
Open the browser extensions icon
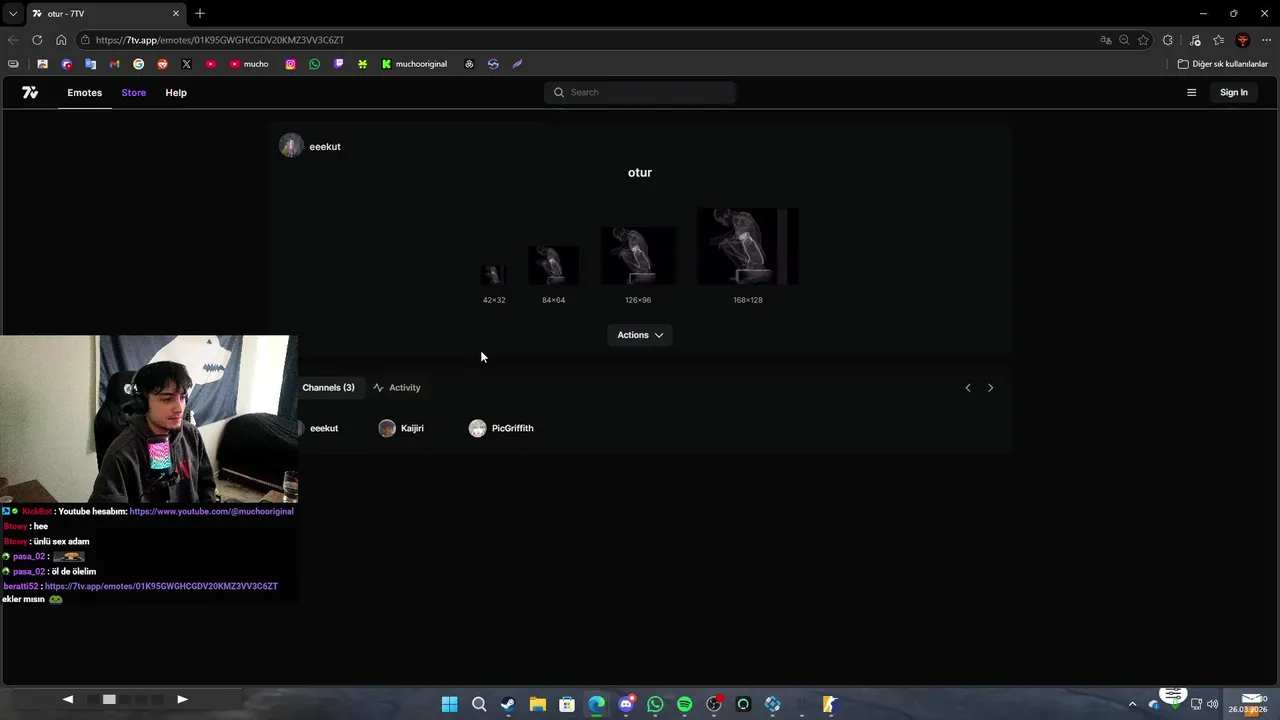coord(1168,40)
